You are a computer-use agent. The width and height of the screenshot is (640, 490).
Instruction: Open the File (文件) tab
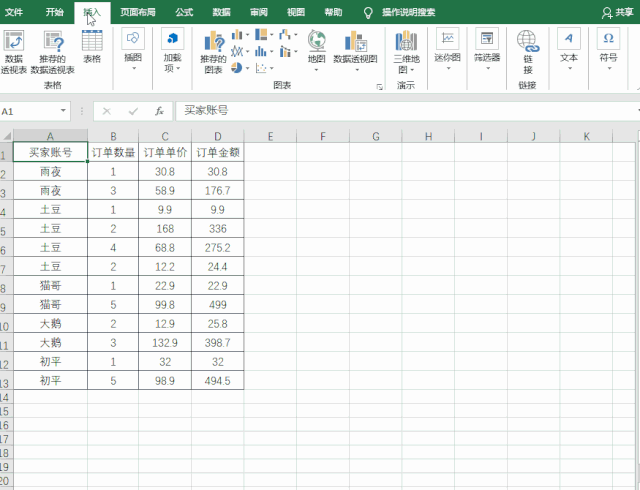pos(14,12)
